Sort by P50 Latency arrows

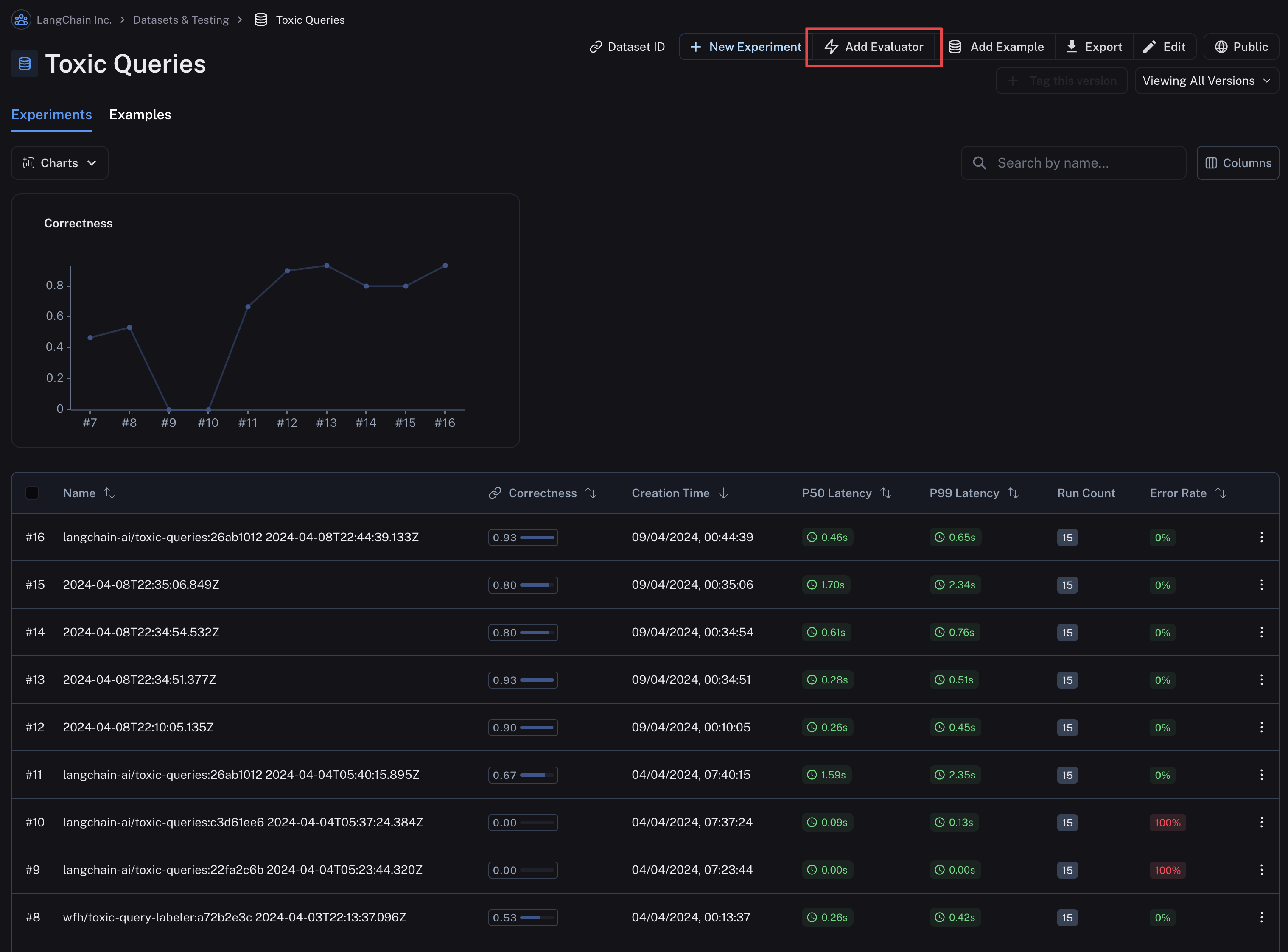pyautogui.click(x=886, y=493)
